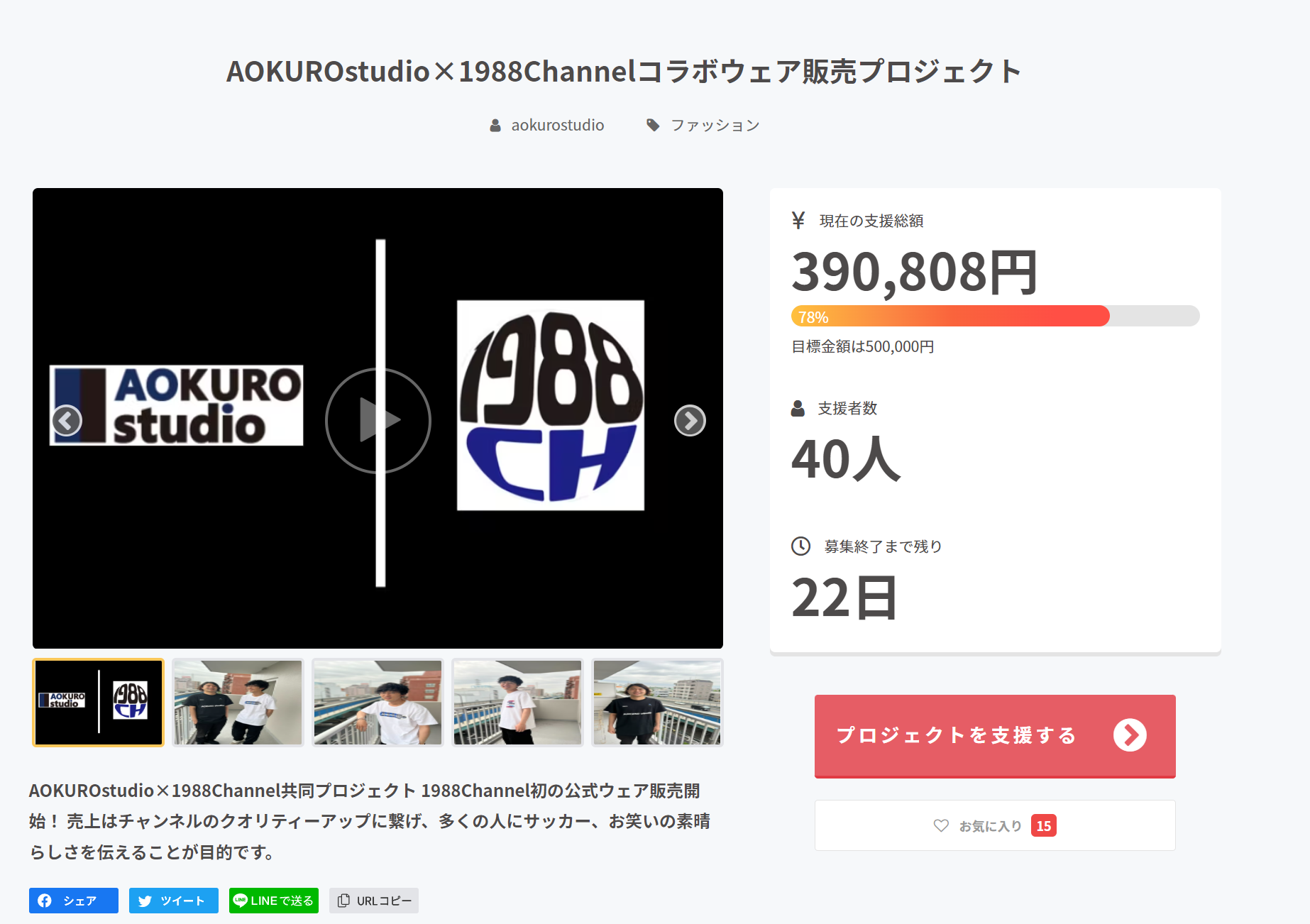Add the project to favorites (お気に入り)
Image resolution: width=1310 pixels, height=924 pixels.
pos(995,825)
